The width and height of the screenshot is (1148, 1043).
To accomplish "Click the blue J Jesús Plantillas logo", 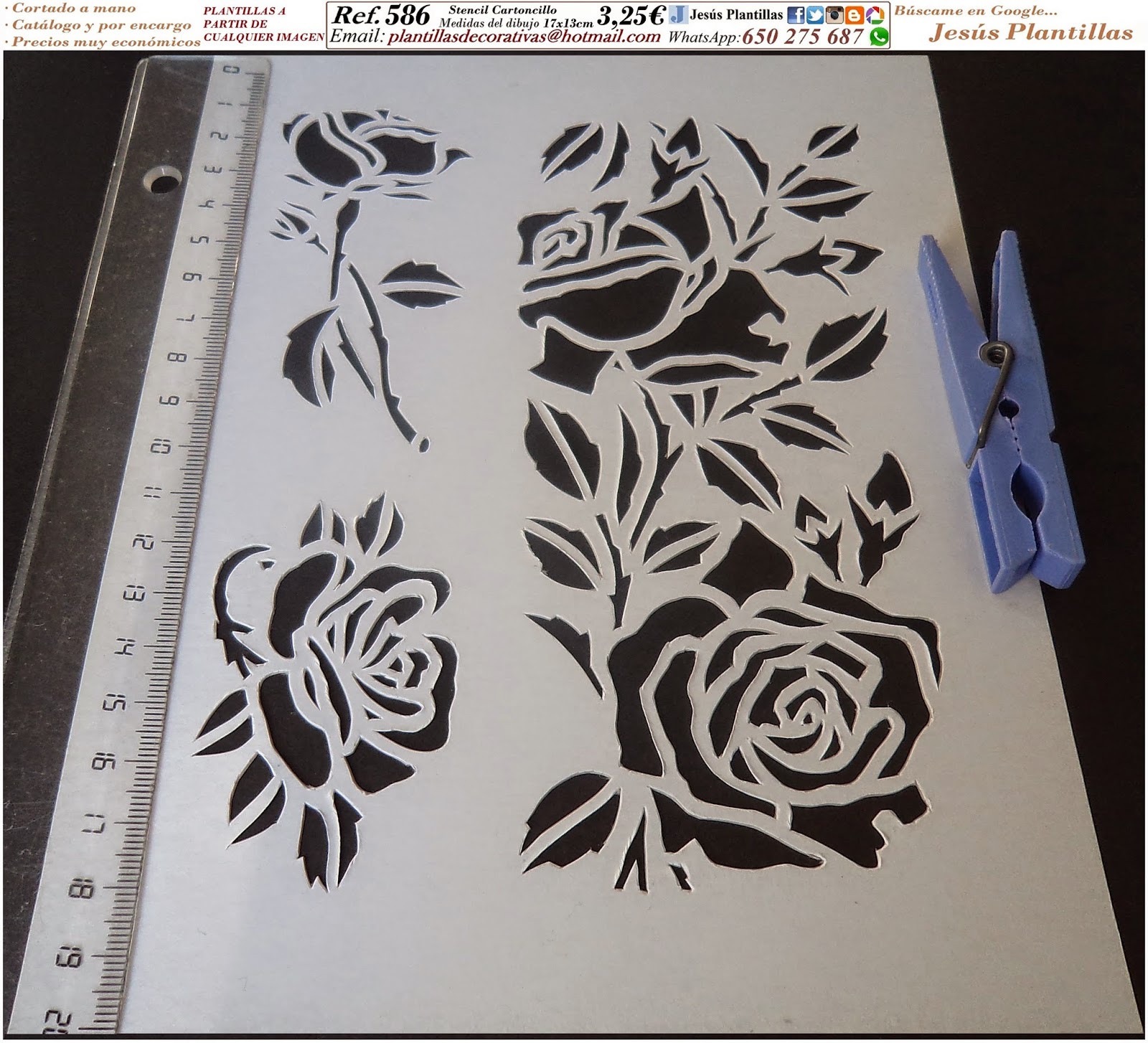I will [680, 14].
